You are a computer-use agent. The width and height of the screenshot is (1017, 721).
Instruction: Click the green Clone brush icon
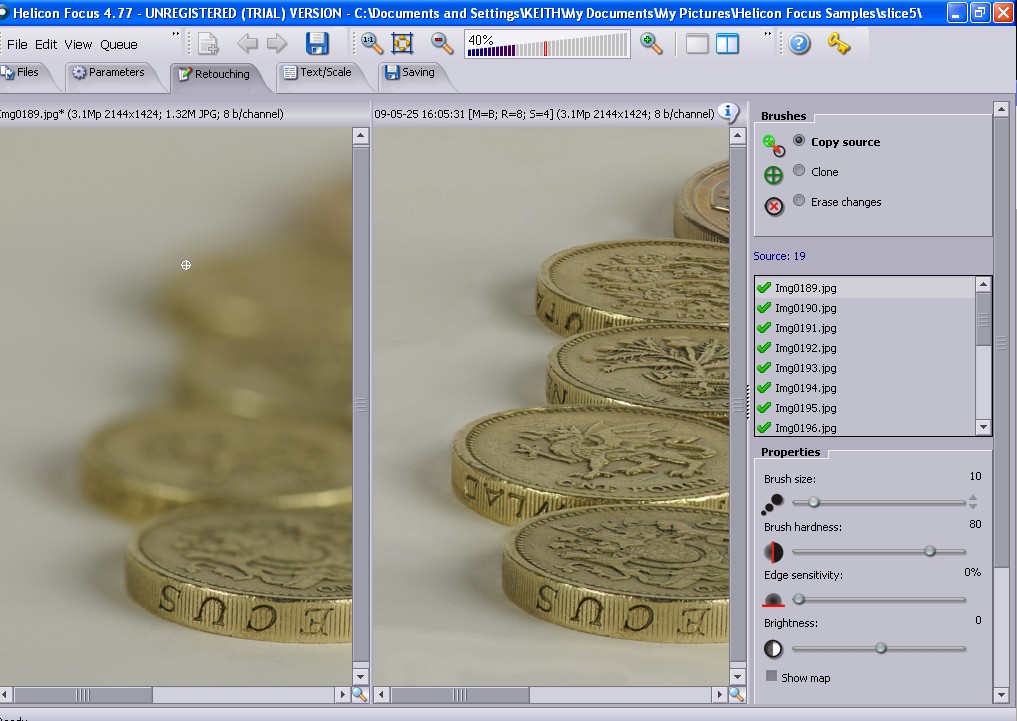[x=773, y=175]
